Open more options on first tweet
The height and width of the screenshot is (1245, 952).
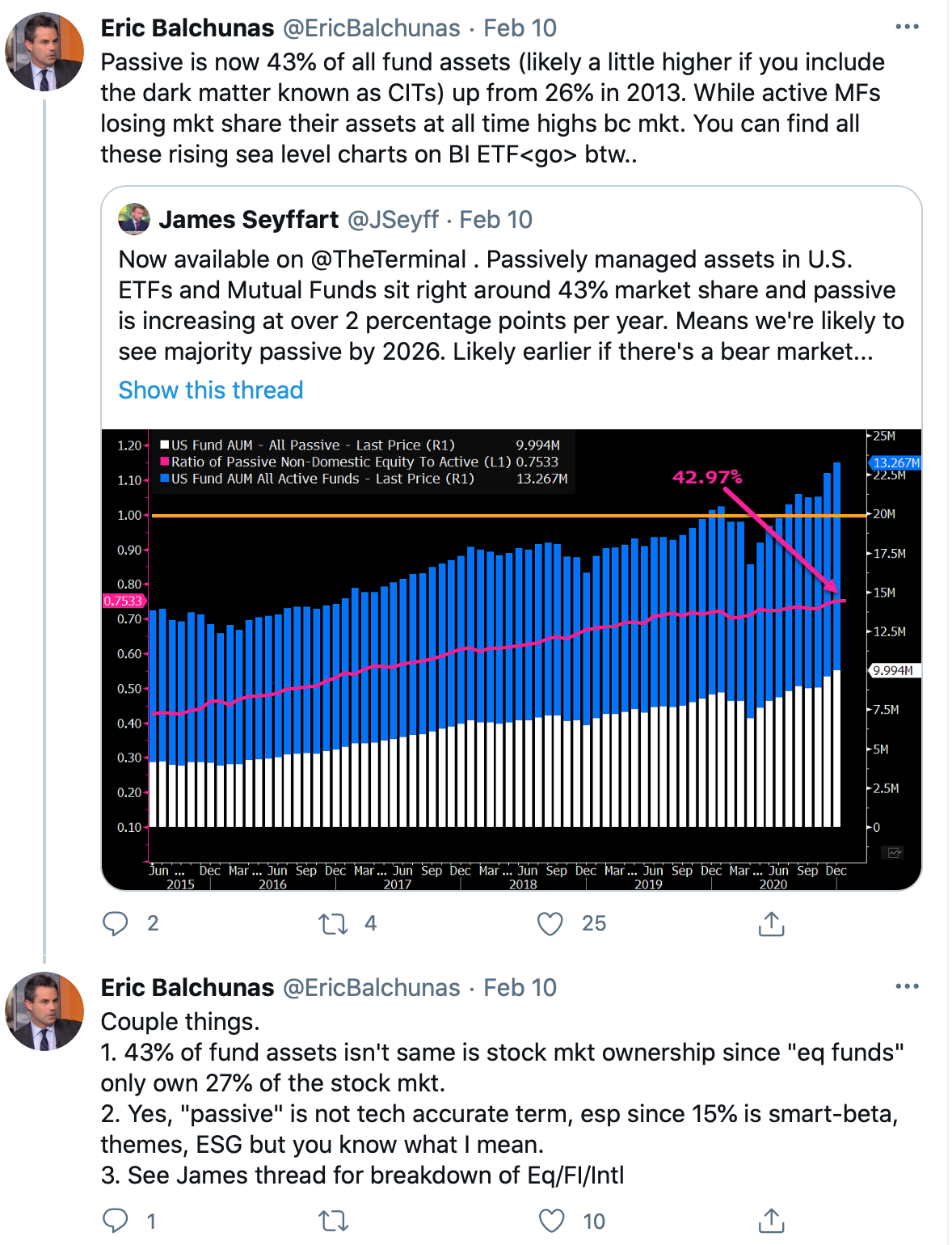coord(907,27)
